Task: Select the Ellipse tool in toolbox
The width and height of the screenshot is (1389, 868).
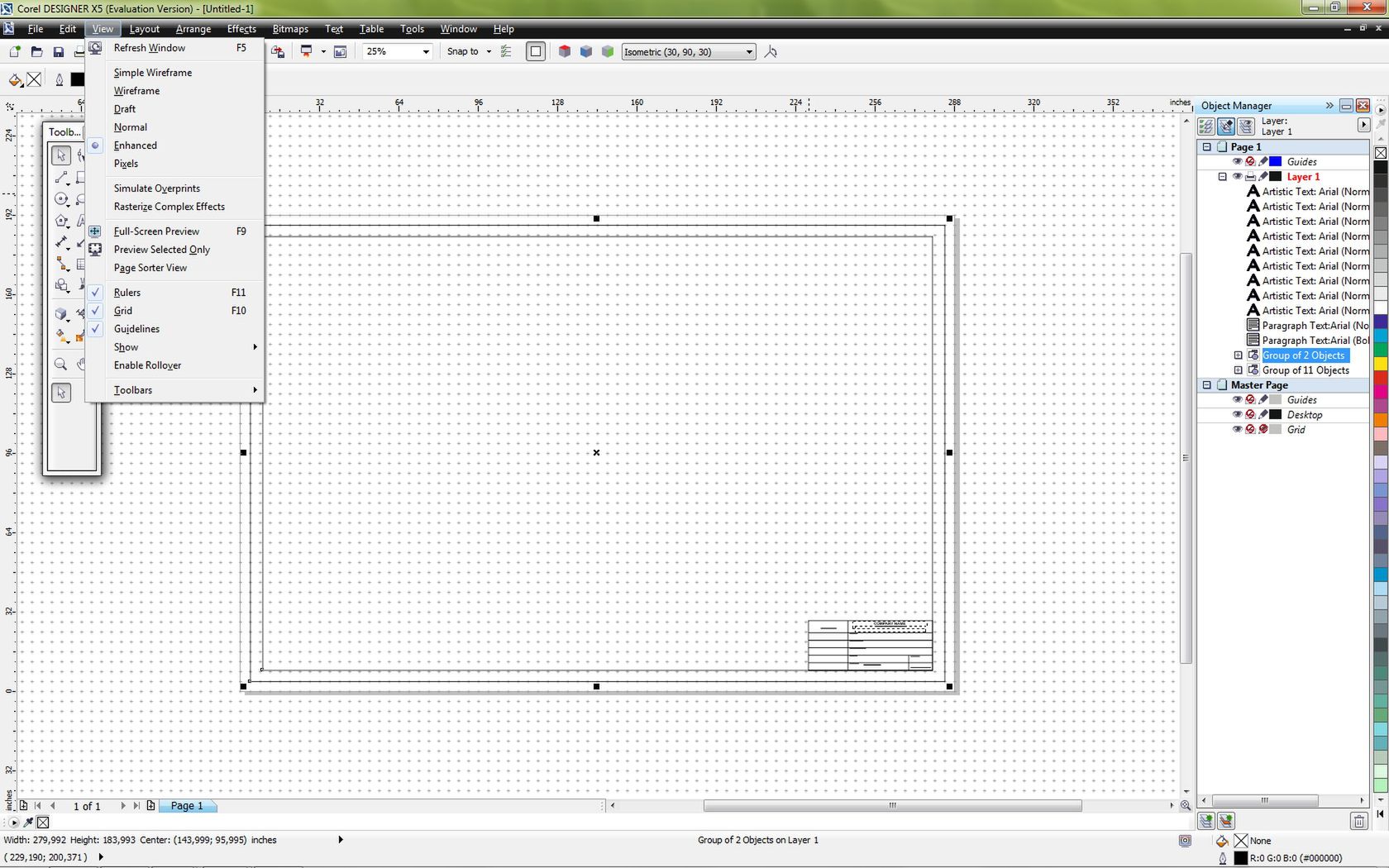Action: click(61, 198)
